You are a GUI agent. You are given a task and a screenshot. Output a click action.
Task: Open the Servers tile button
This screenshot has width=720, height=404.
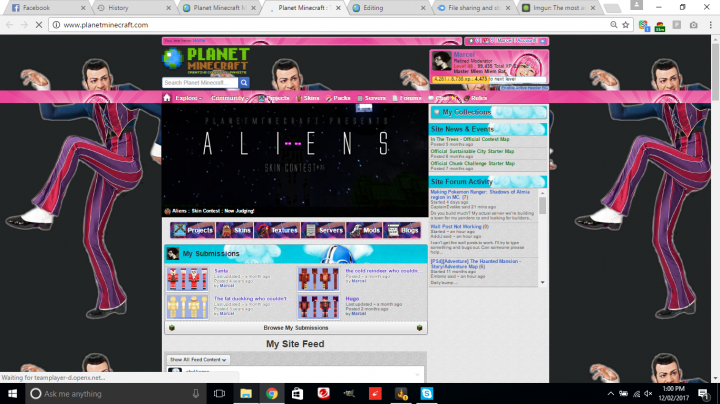pyautogui.click(x=323, y=230)
